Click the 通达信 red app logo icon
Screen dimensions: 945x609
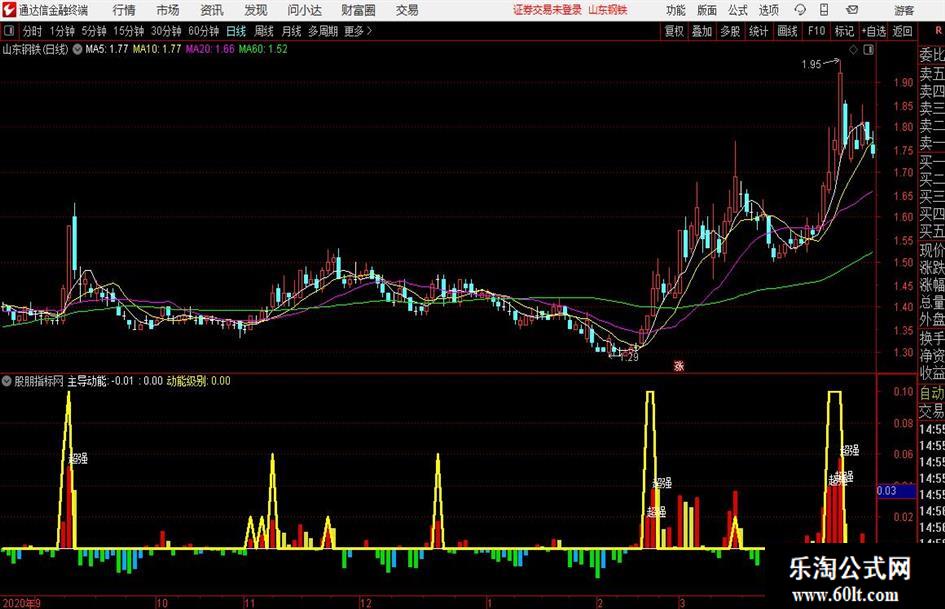pos(9,10)
